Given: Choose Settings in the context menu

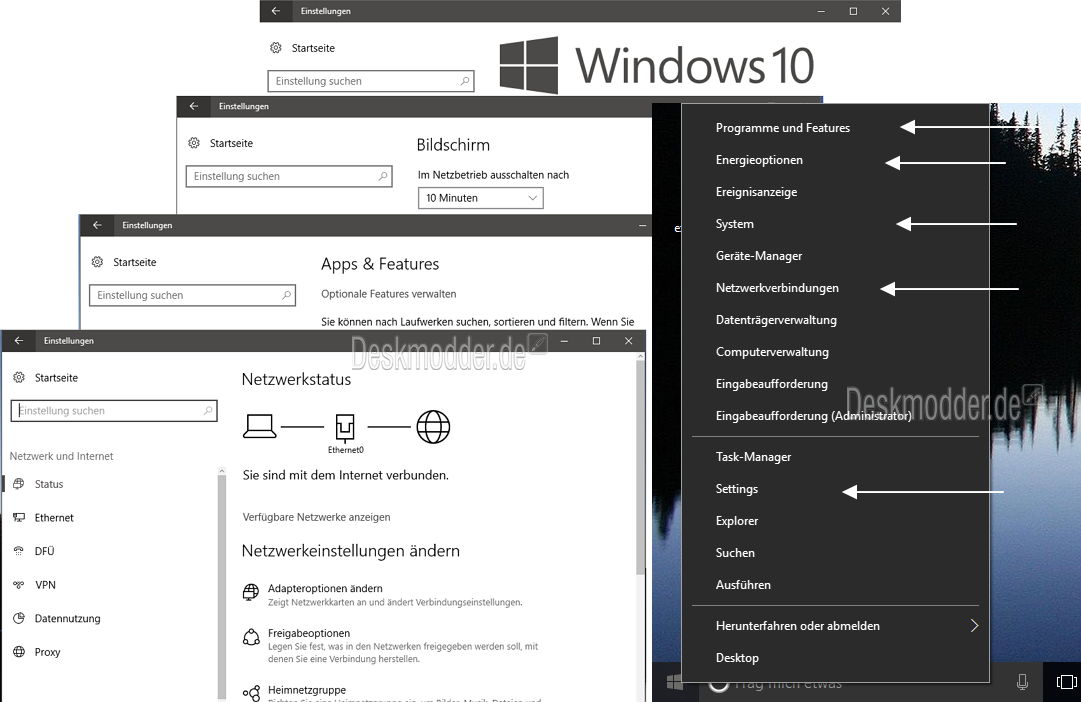Looking at the screenshot, I should tap(736, 489).
